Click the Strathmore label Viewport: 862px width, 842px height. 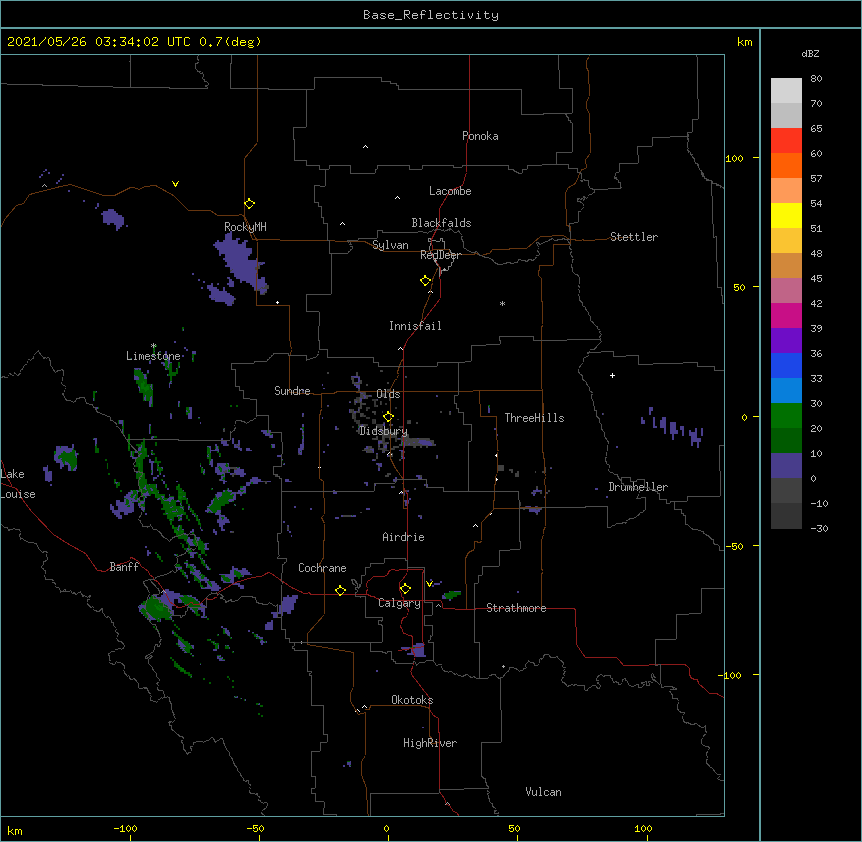tap(516, 608)
